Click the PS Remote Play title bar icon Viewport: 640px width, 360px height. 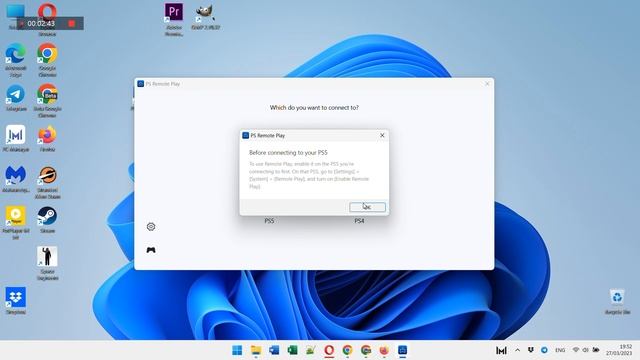pos(140,84)
